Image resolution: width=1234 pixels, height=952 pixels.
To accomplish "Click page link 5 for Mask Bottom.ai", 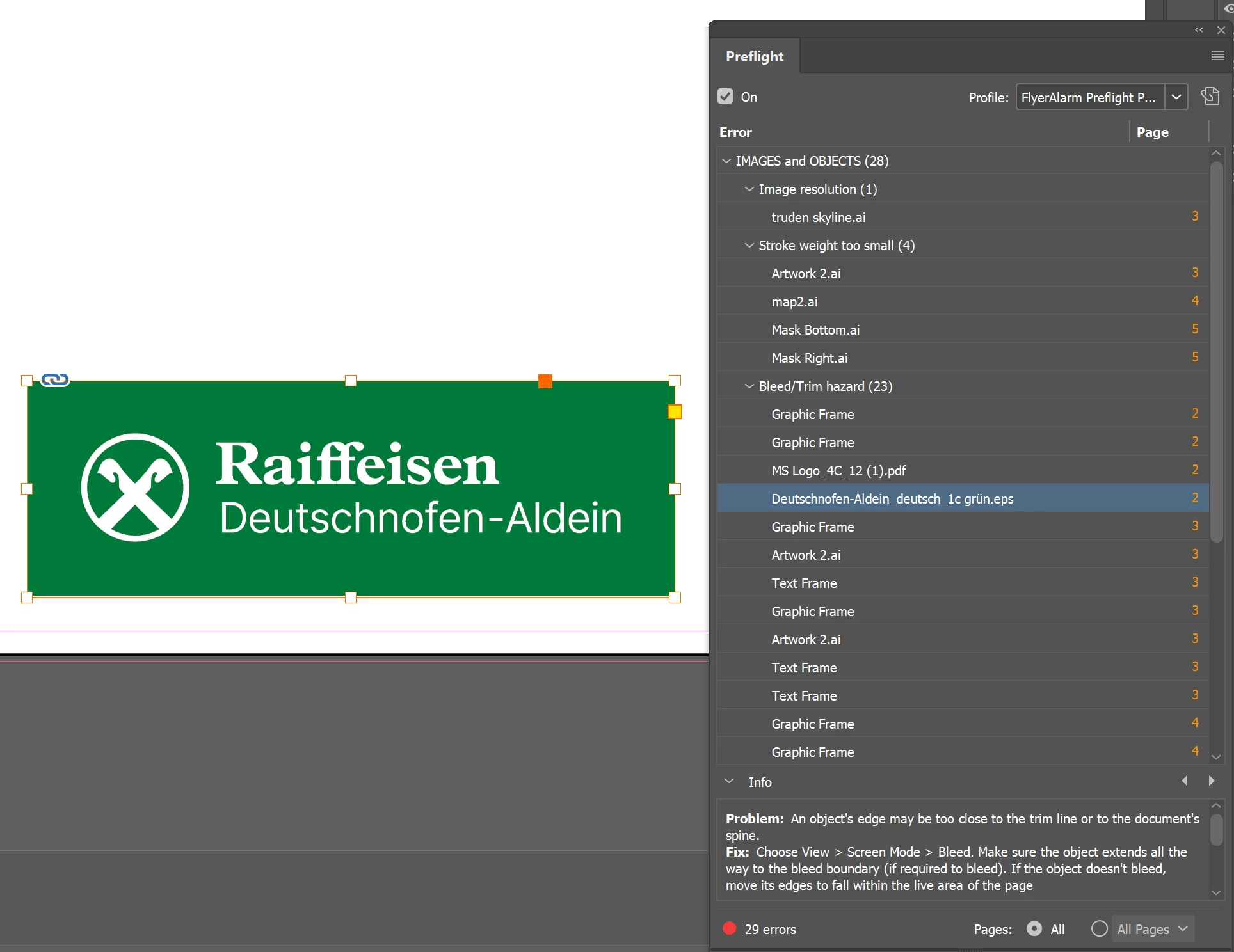I will click(1194, 329).
